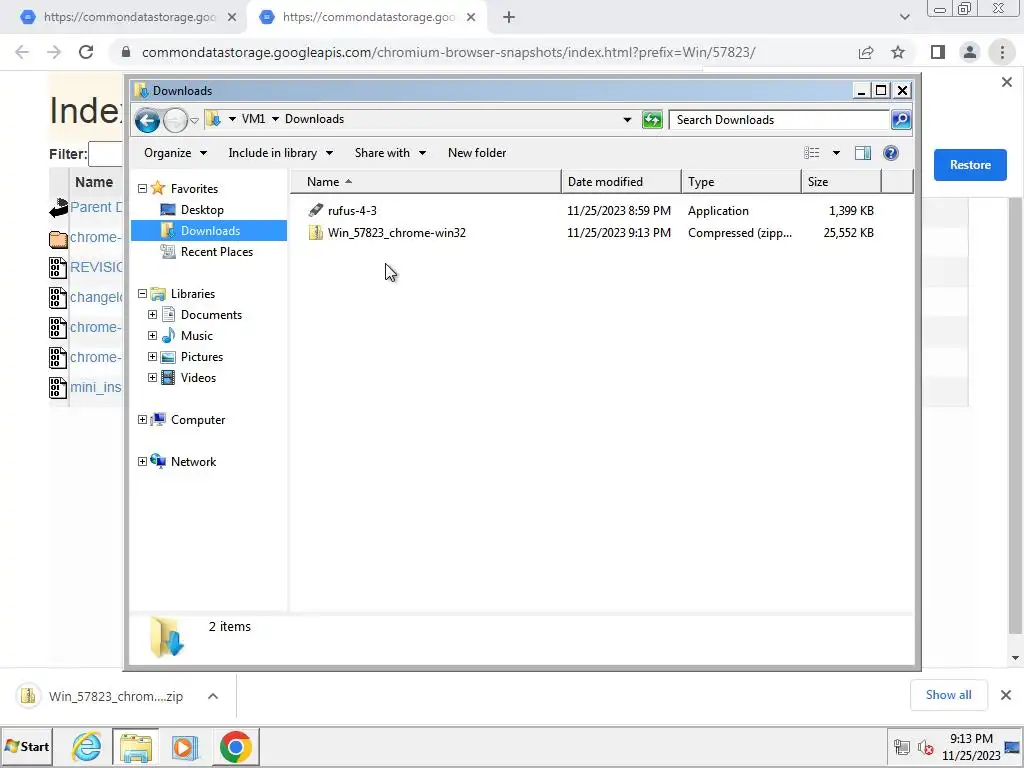Screen dimensions: 1024x768
Task: Click the network icon in system tray
Action: 902,747
